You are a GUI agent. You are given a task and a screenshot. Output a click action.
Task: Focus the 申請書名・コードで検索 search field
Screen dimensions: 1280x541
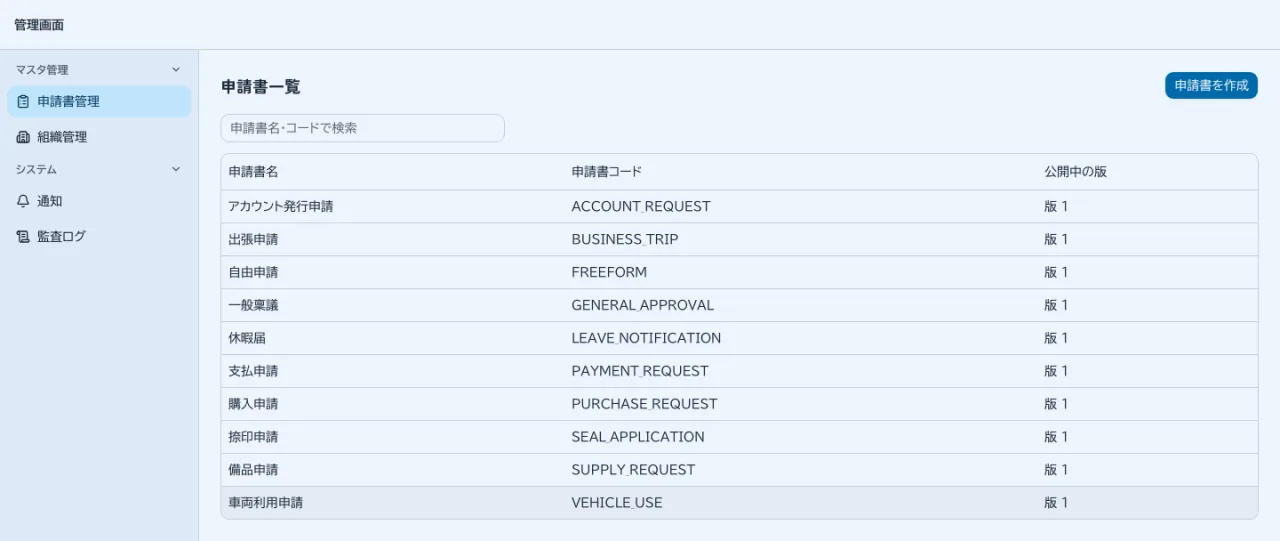tap(362, 128)
